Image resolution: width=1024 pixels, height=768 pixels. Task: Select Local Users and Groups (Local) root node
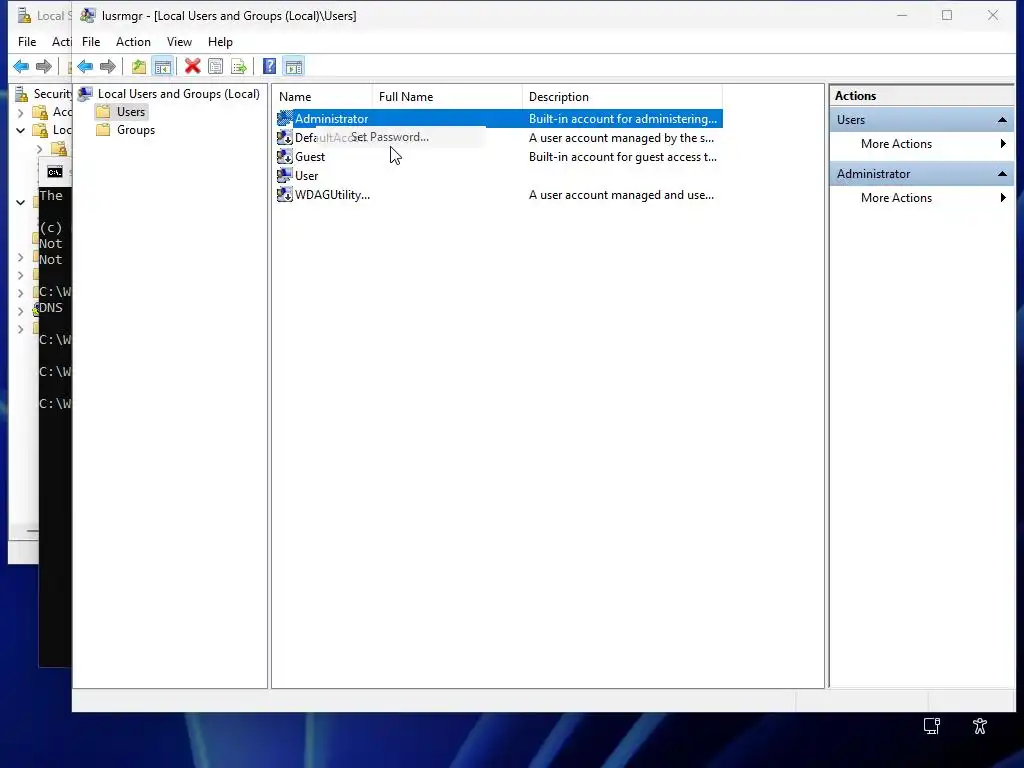pos(178,94)
